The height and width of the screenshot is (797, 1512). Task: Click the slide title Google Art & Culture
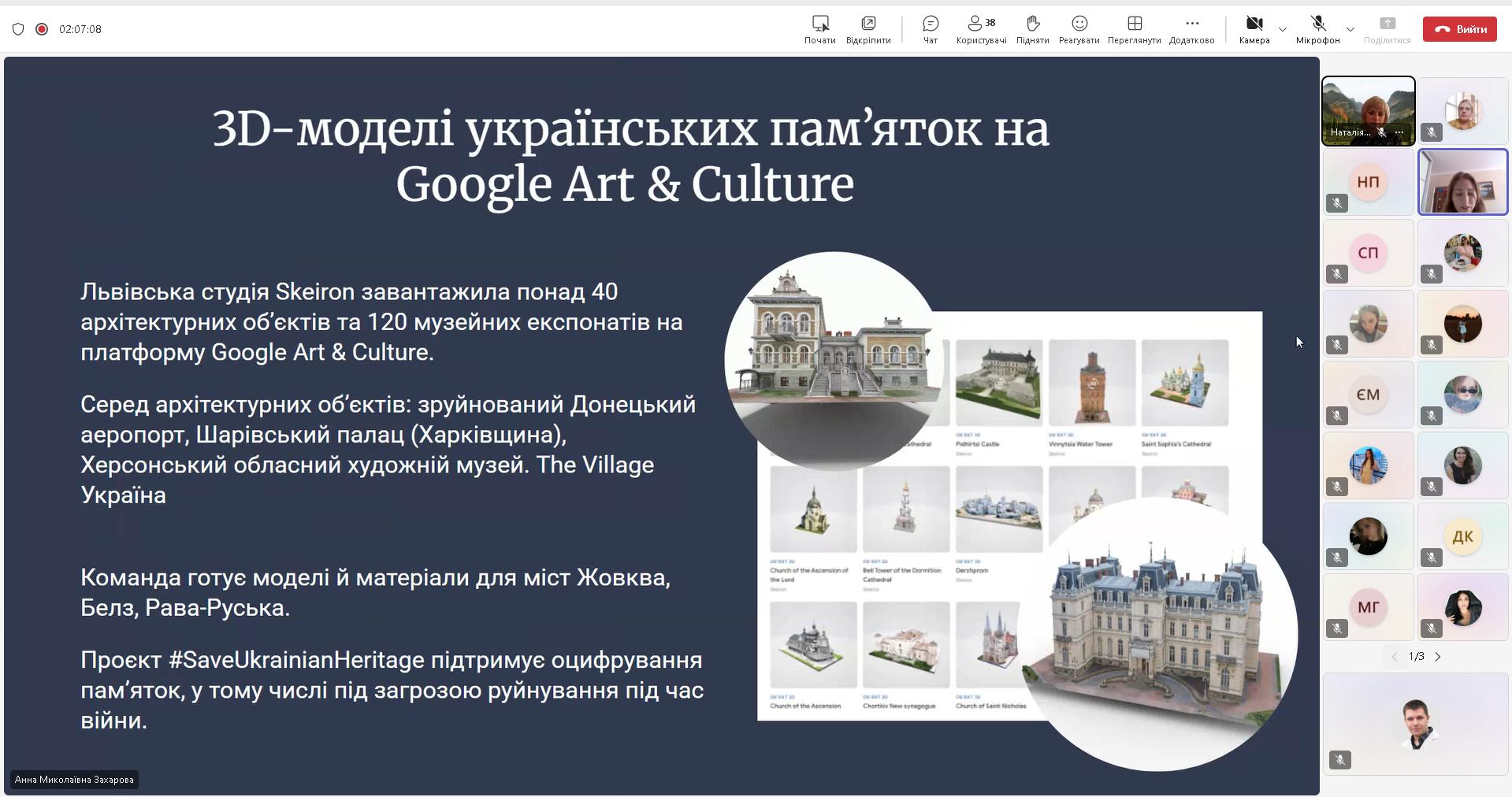(x=625, y=185)
